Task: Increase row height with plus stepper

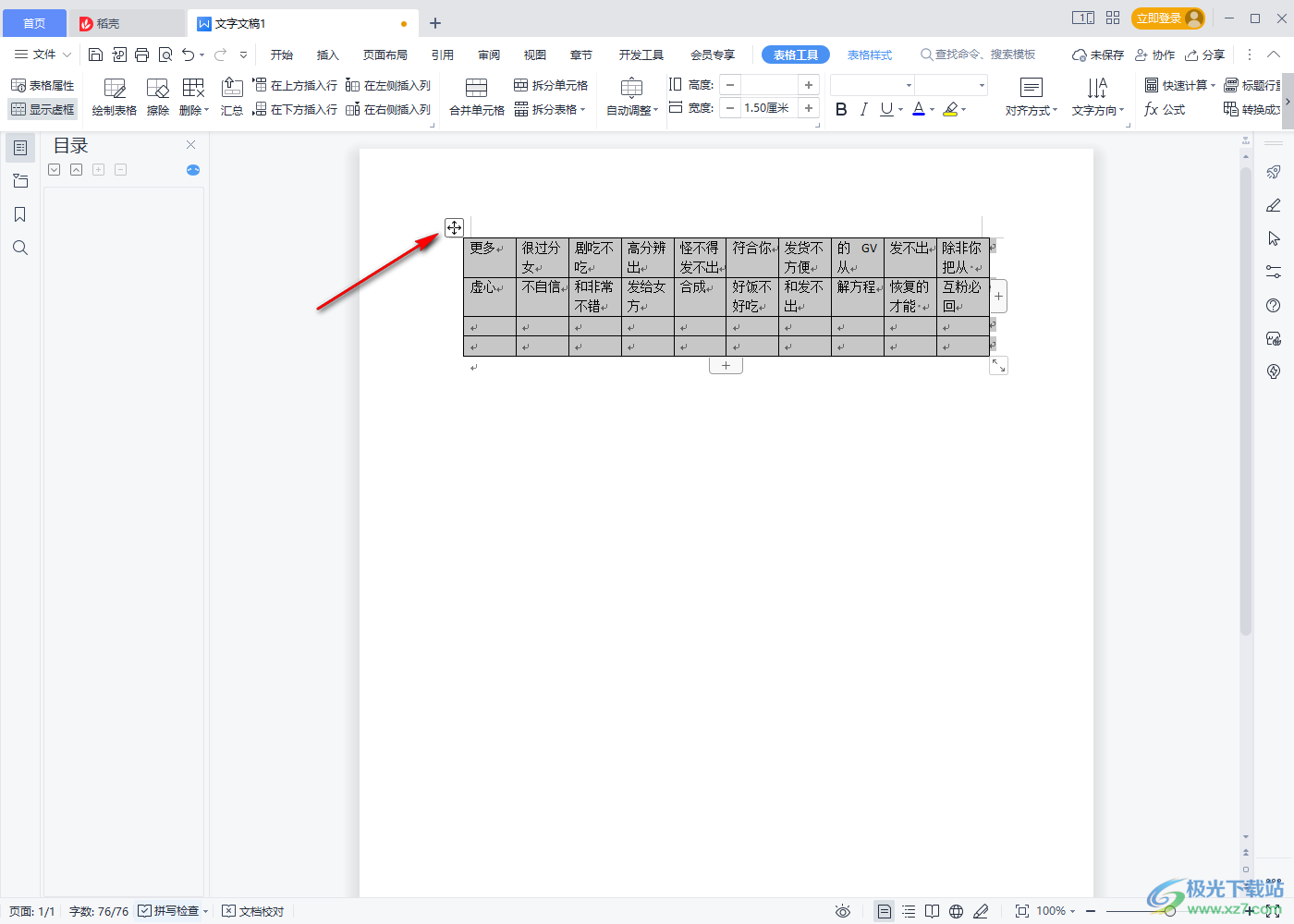Action: pos(809,85)
